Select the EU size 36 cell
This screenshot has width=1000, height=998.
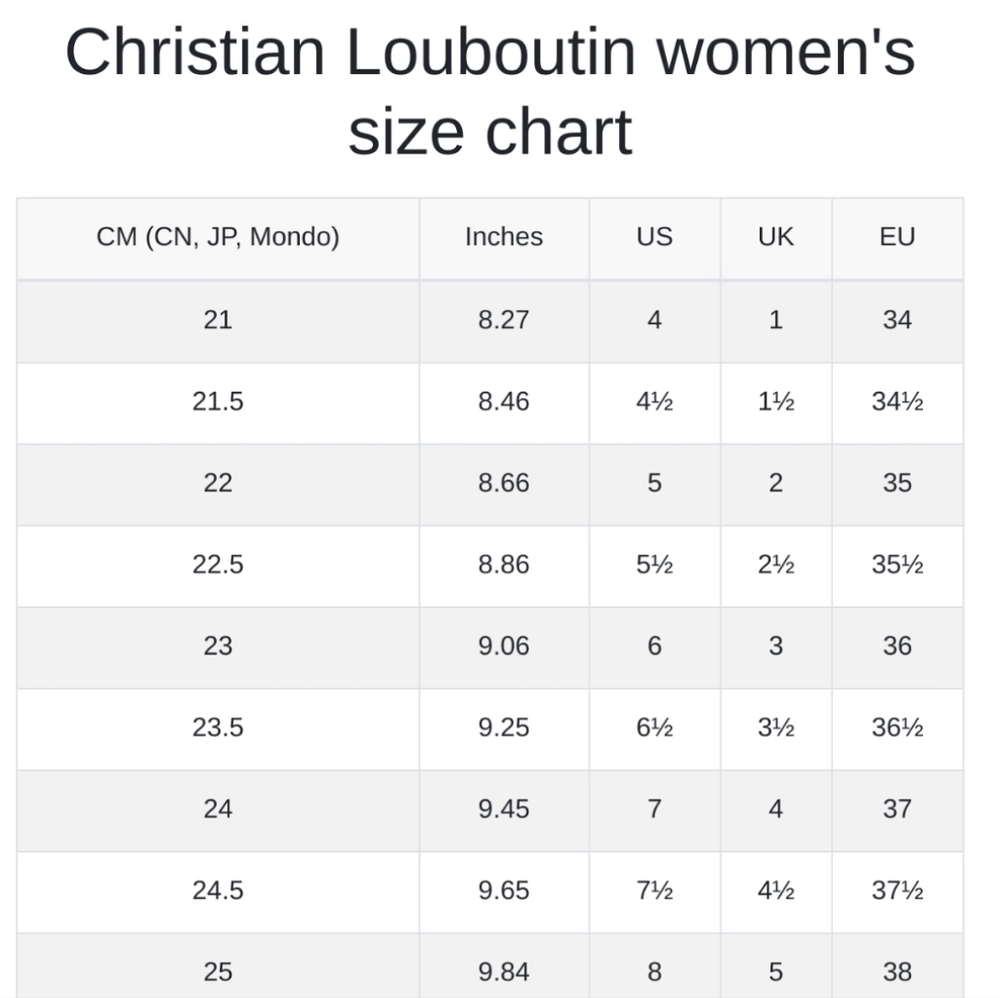click(x=897, y=646)
